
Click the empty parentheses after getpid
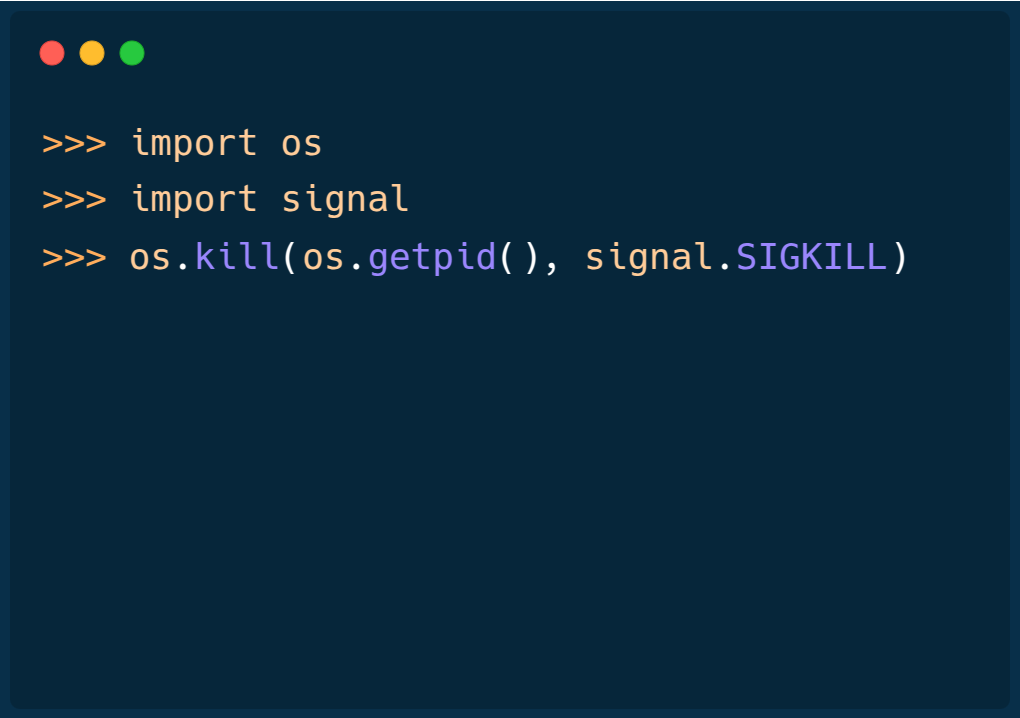(x=519, y=258)
